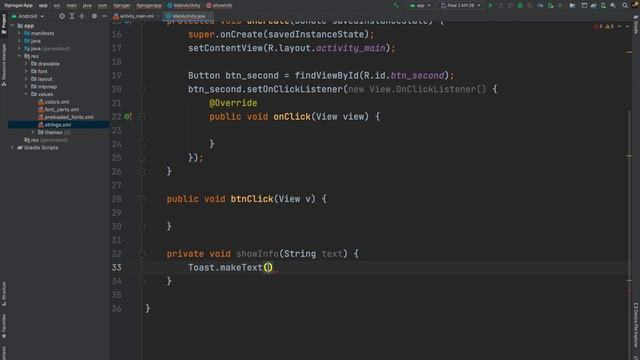Open the Pixel 2 API 28 device dropdown
The height and width of the screenshot is (360, 640).
click(460, 5)
